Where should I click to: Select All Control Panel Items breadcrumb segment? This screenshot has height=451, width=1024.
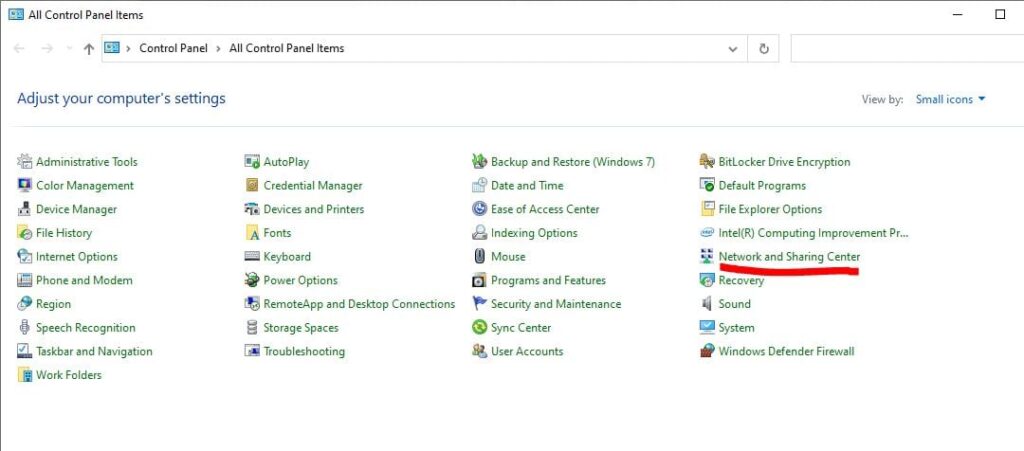(287, 48)
